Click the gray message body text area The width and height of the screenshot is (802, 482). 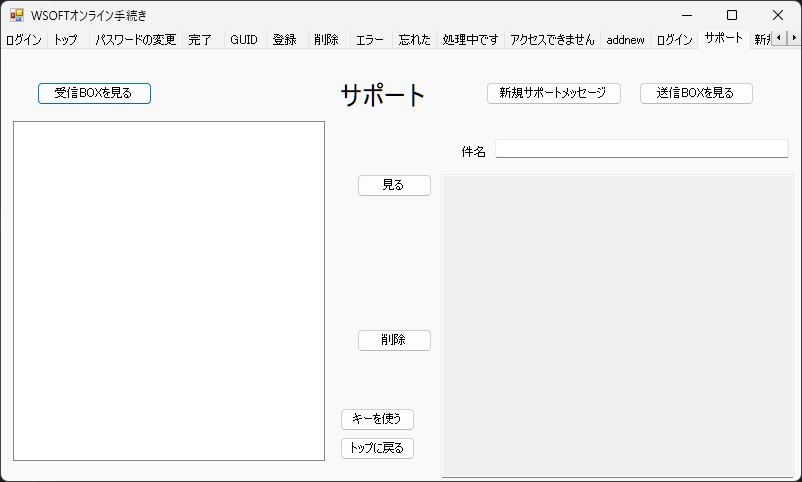[x=617, y=326]
